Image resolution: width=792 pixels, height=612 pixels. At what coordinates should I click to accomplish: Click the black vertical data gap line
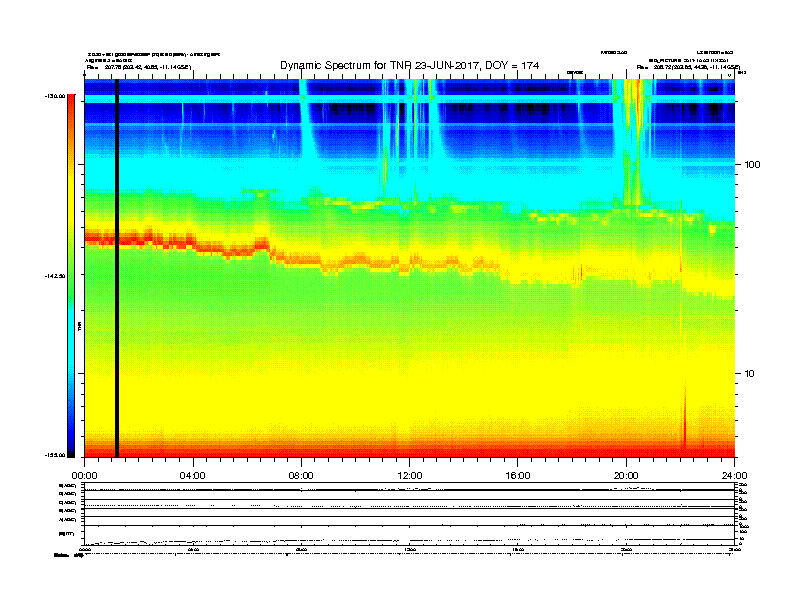(117, 268)
